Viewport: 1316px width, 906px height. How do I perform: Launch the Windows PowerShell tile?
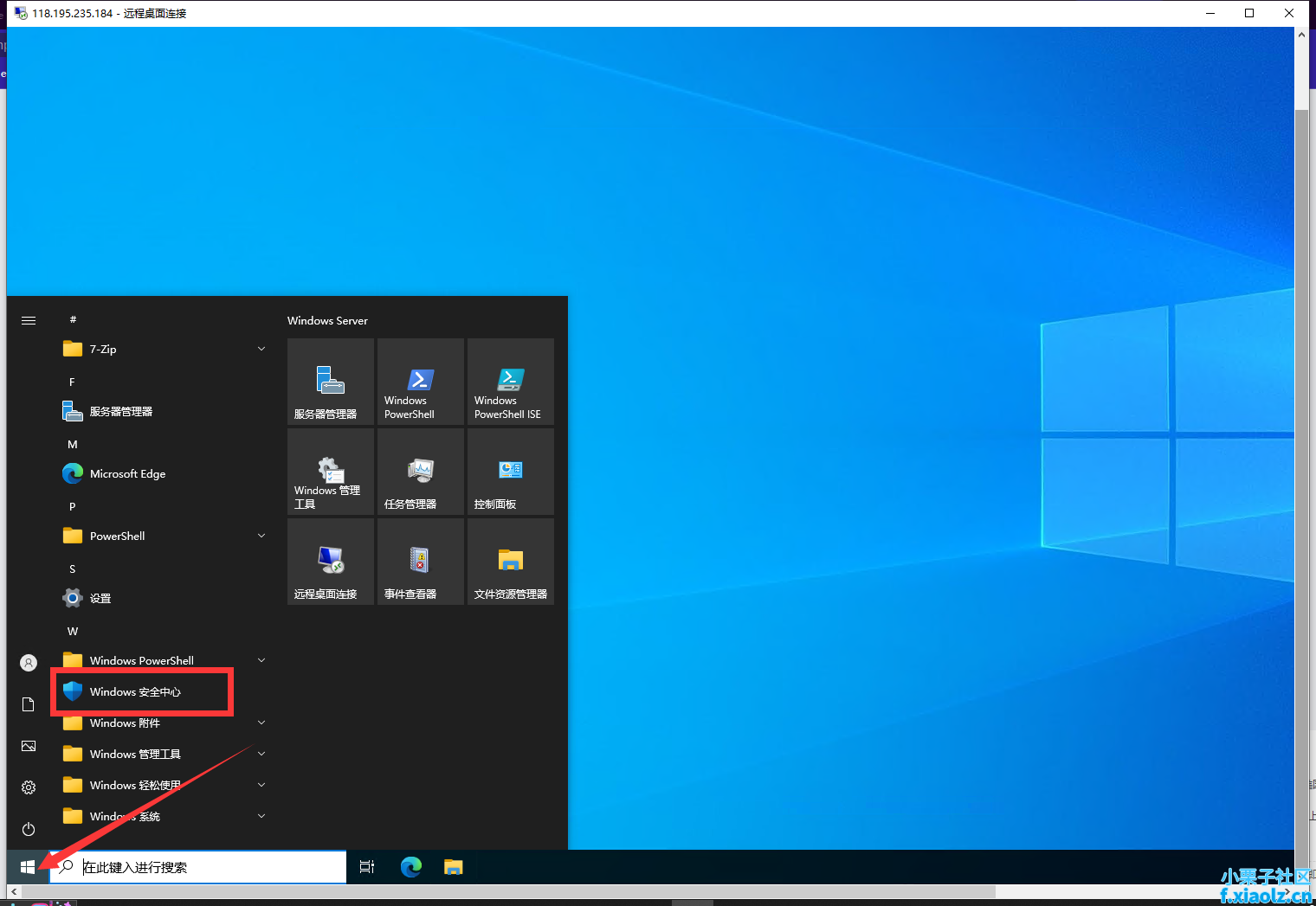click(420, 382)
